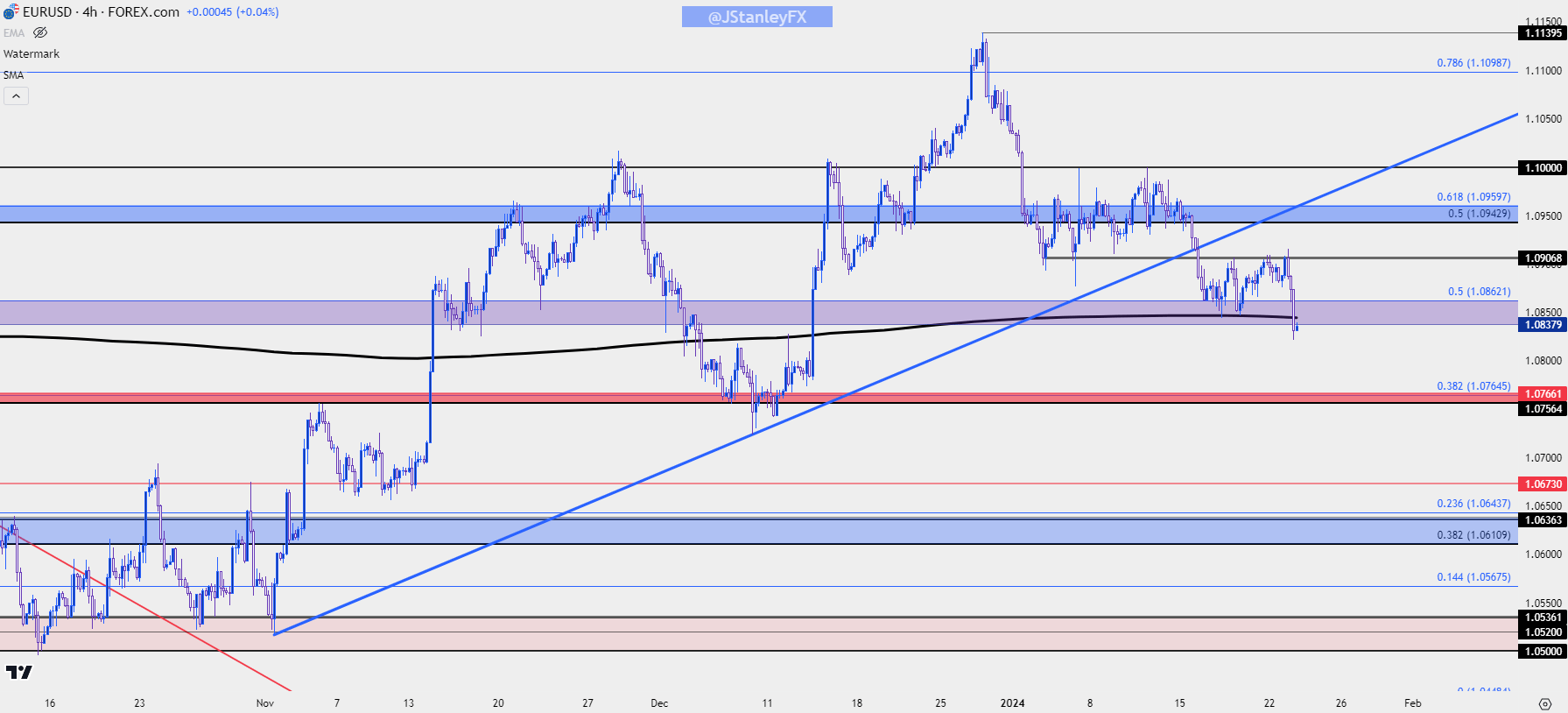Select Fibonacci label 0.382 (1.06109)
The height and width of the screenshot is (713, 1568).
pyautogui.click(x=1473, y=535)
